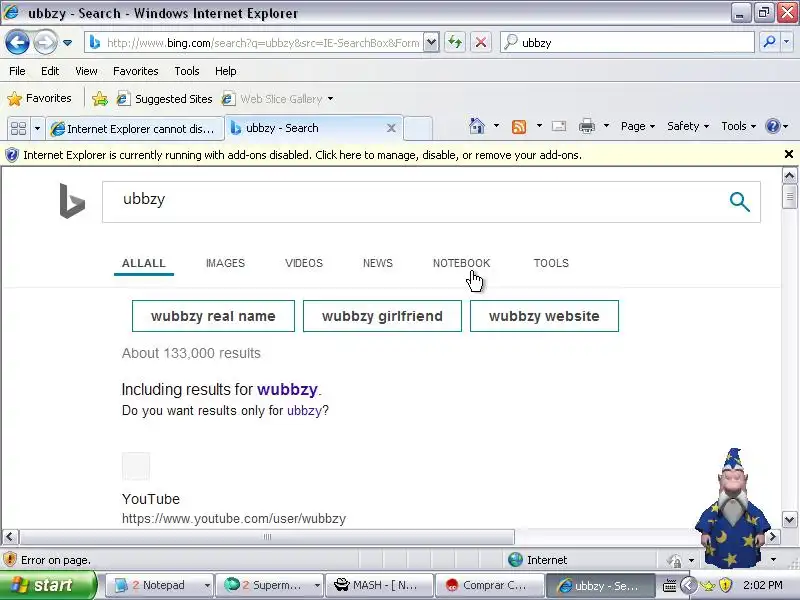
Task: Click the Read Mail envelope icon
Action: [x=559, y=126]
